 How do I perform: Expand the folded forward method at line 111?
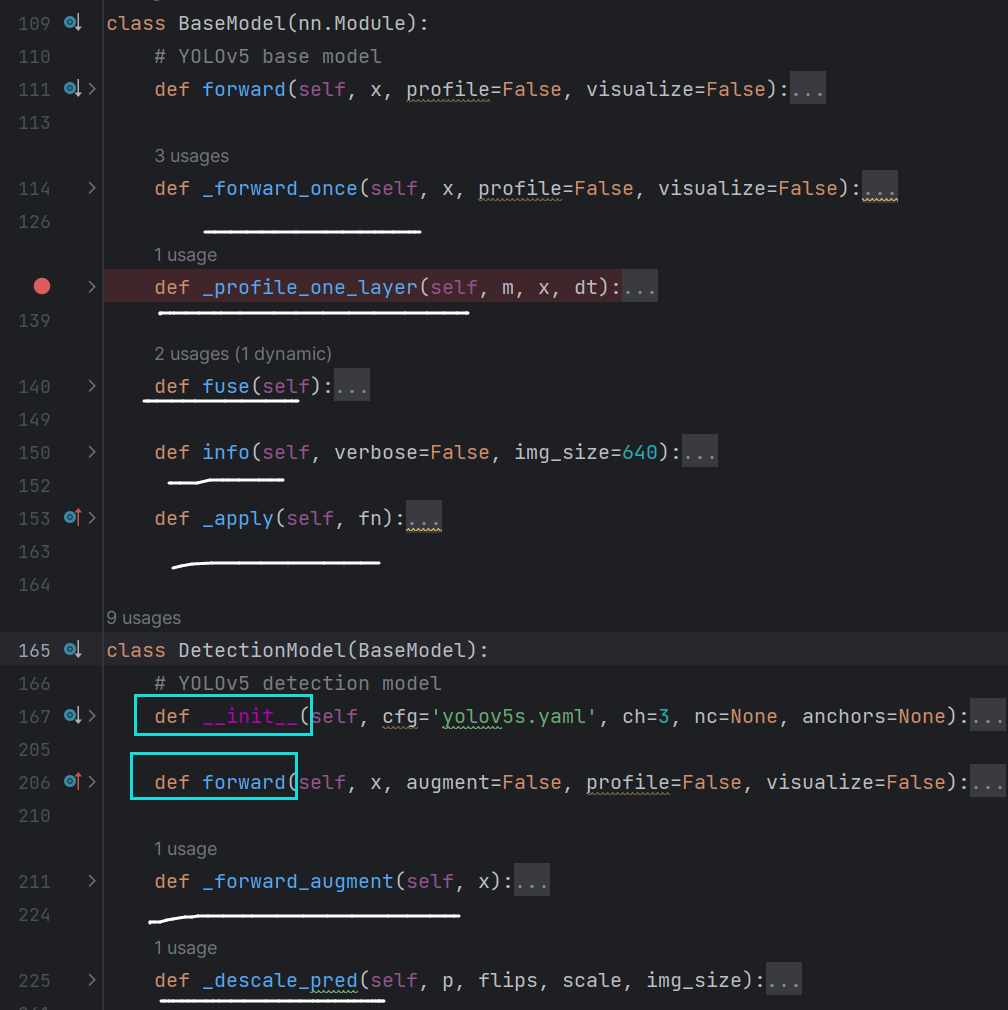[x=92, y=89]
